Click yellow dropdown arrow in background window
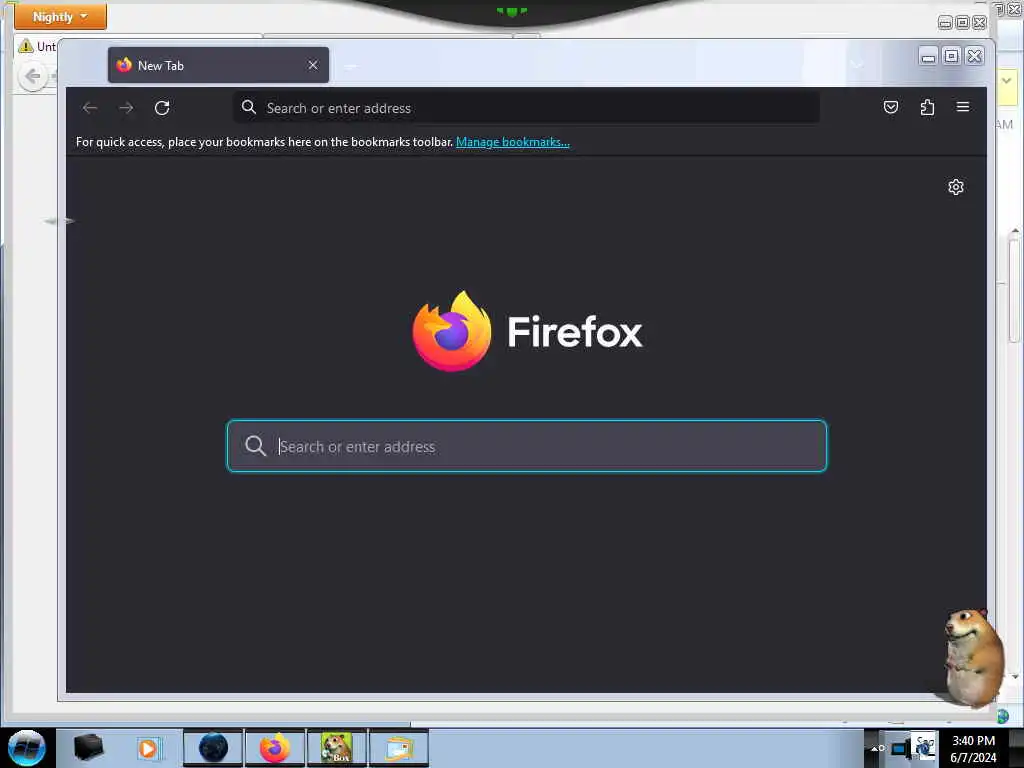 coord(1007,81)
